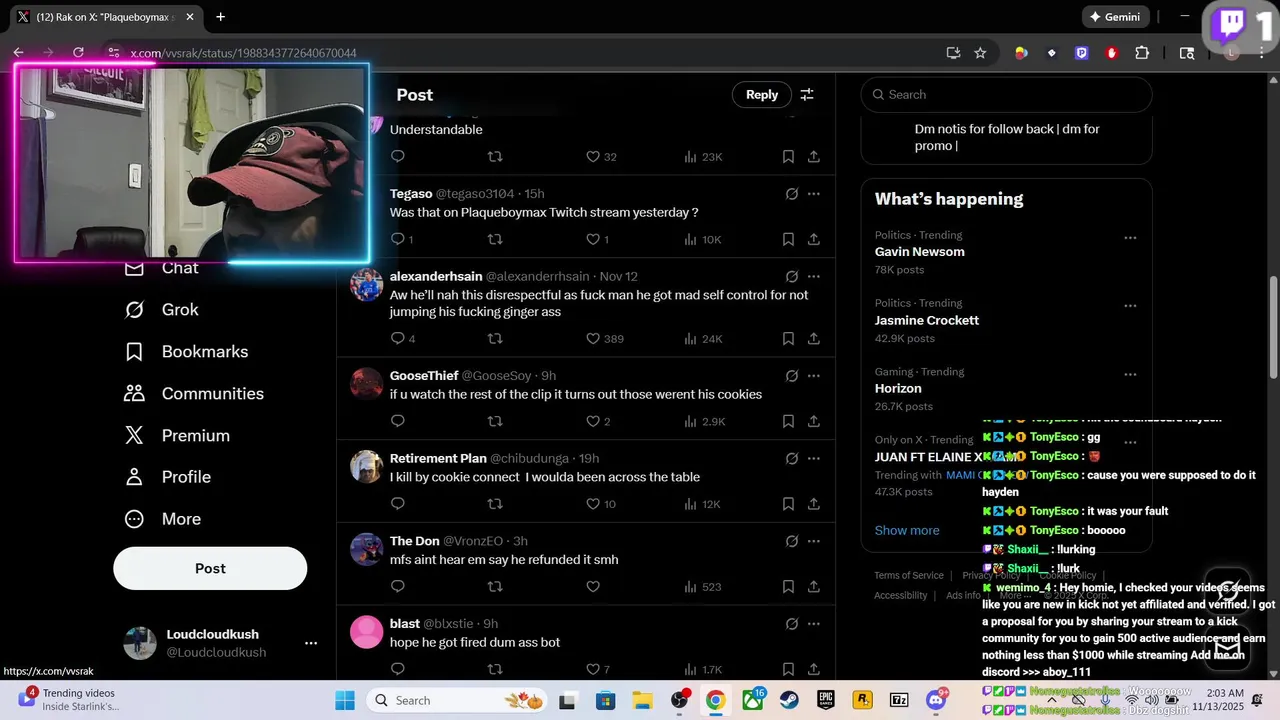Open more options on GooseThief's reply
This screenshot has width=1280, height=720.
click(814, 375)
